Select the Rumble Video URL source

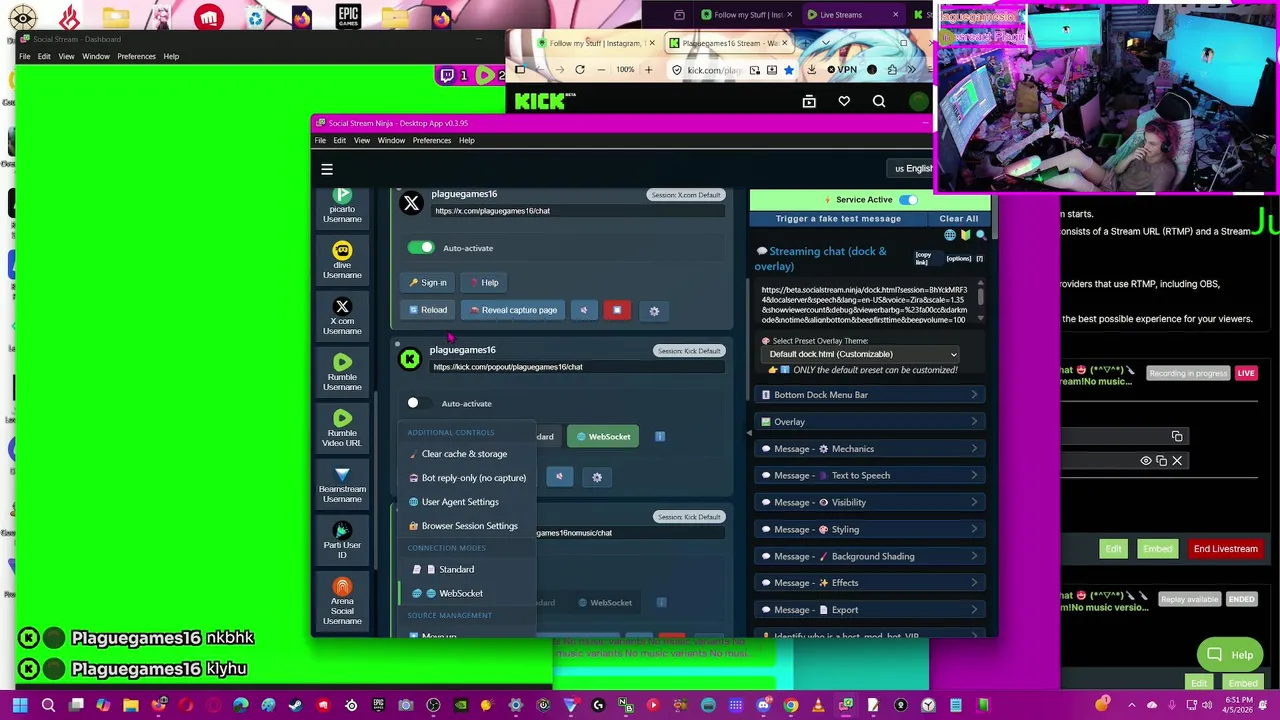tap(342, 429)
